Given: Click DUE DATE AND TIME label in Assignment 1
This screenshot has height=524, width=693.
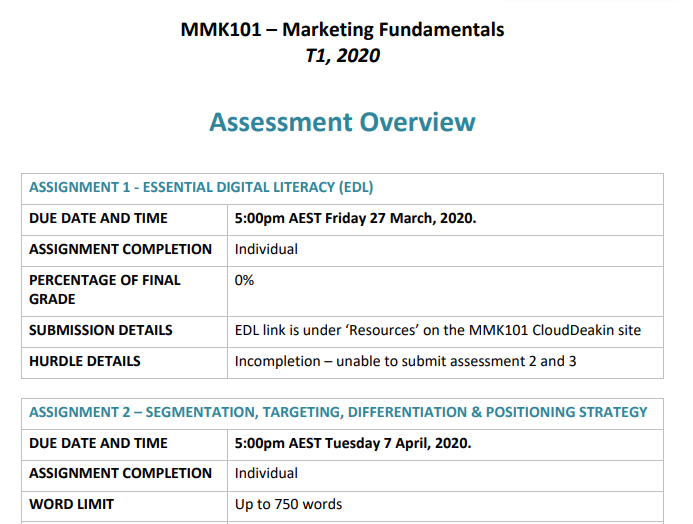Looking at the screenshot, I should 98,218.
